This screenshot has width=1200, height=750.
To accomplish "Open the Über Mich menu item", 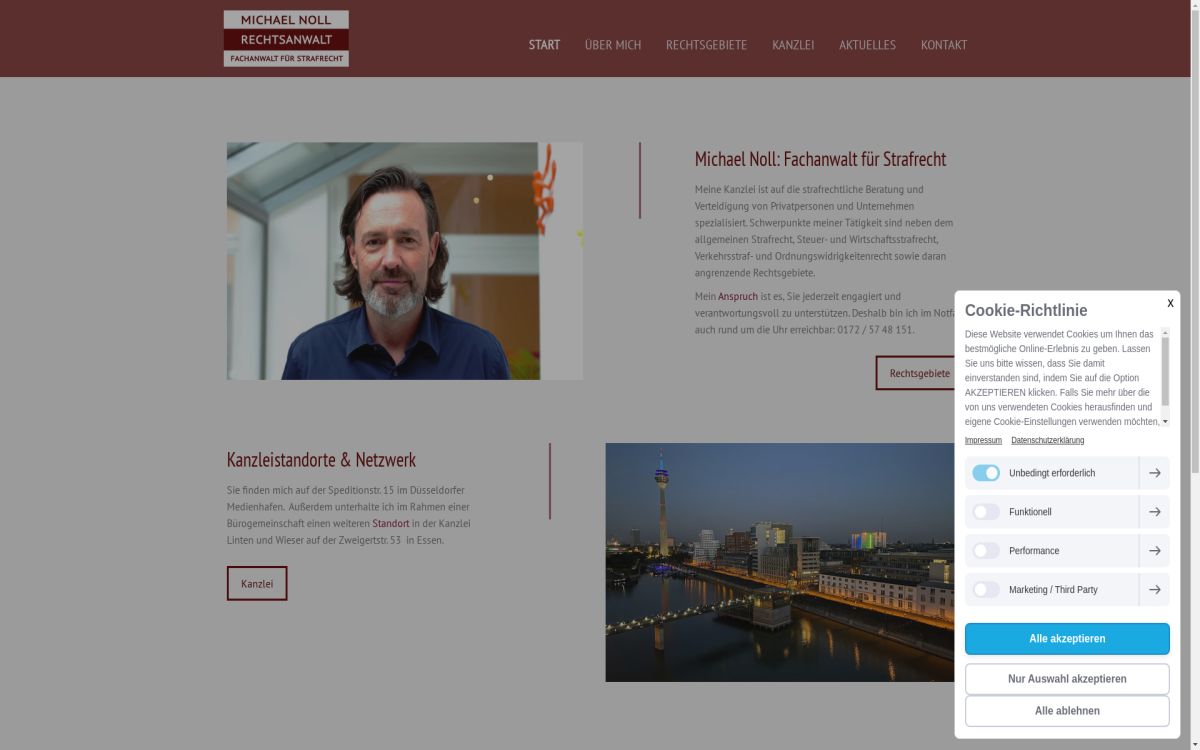I will click(613, 45).
